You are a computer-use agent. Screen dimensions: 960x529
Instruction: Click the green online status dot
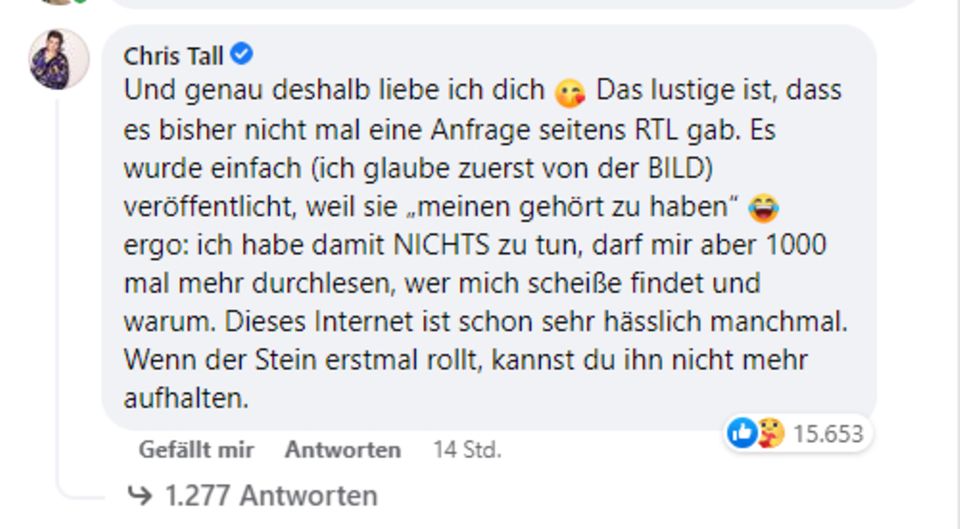pyautogui.click(x=79, y=2)
